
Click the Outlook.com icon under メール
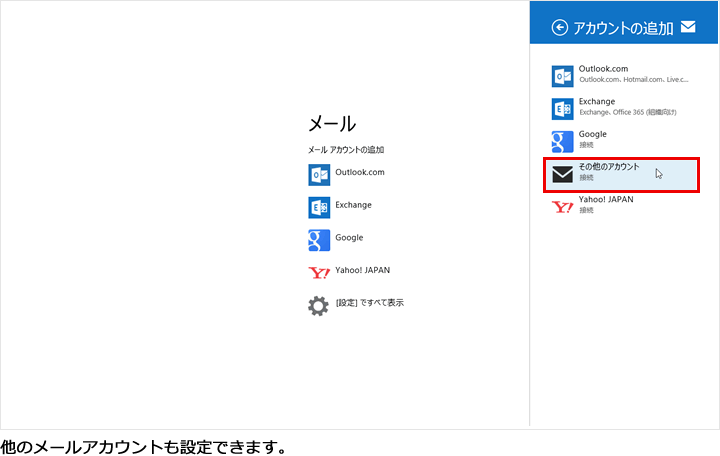pyautogui.click(x=319, y=175)
